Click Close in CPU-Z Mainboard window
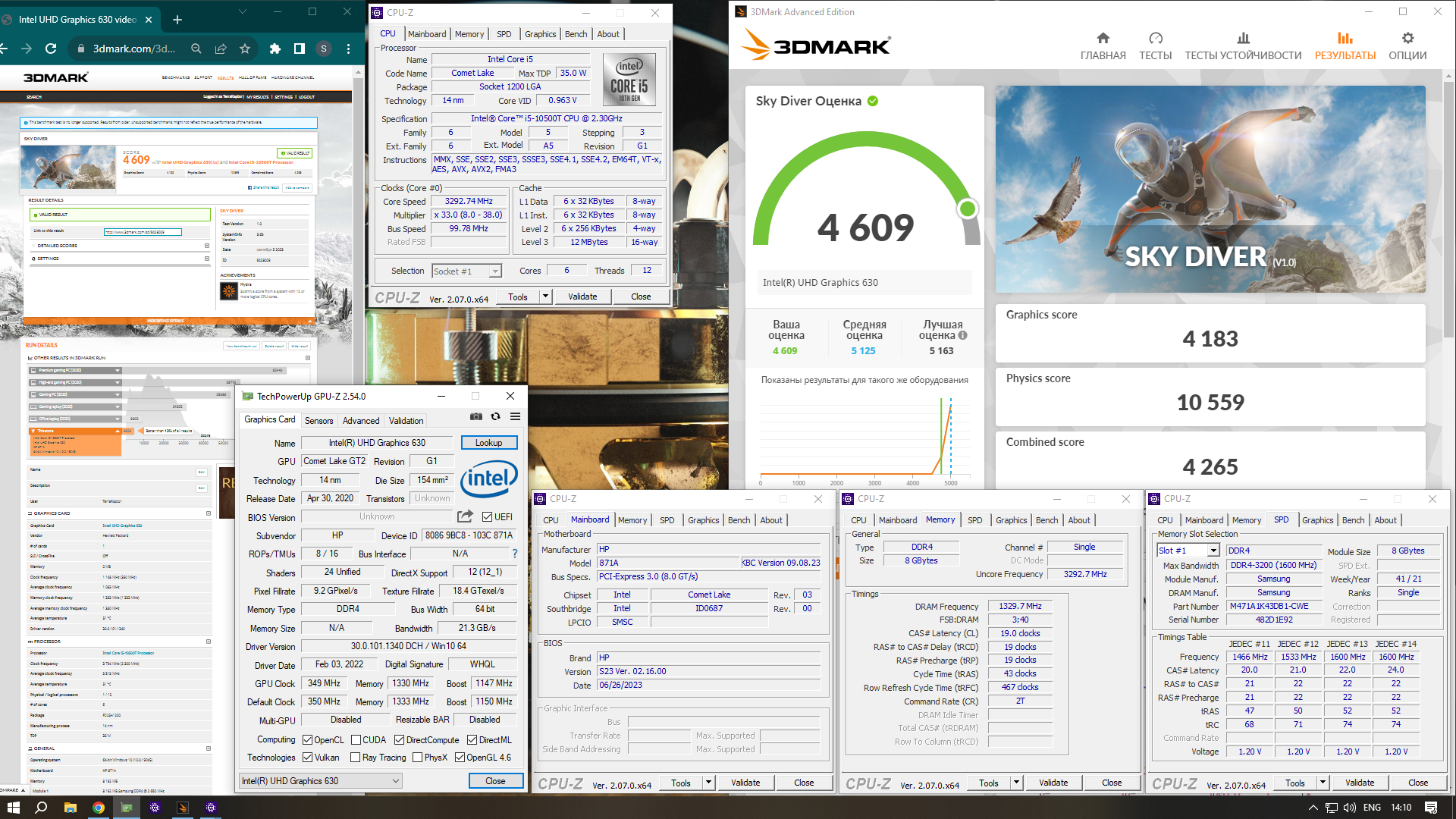 [x=804, y=783]
